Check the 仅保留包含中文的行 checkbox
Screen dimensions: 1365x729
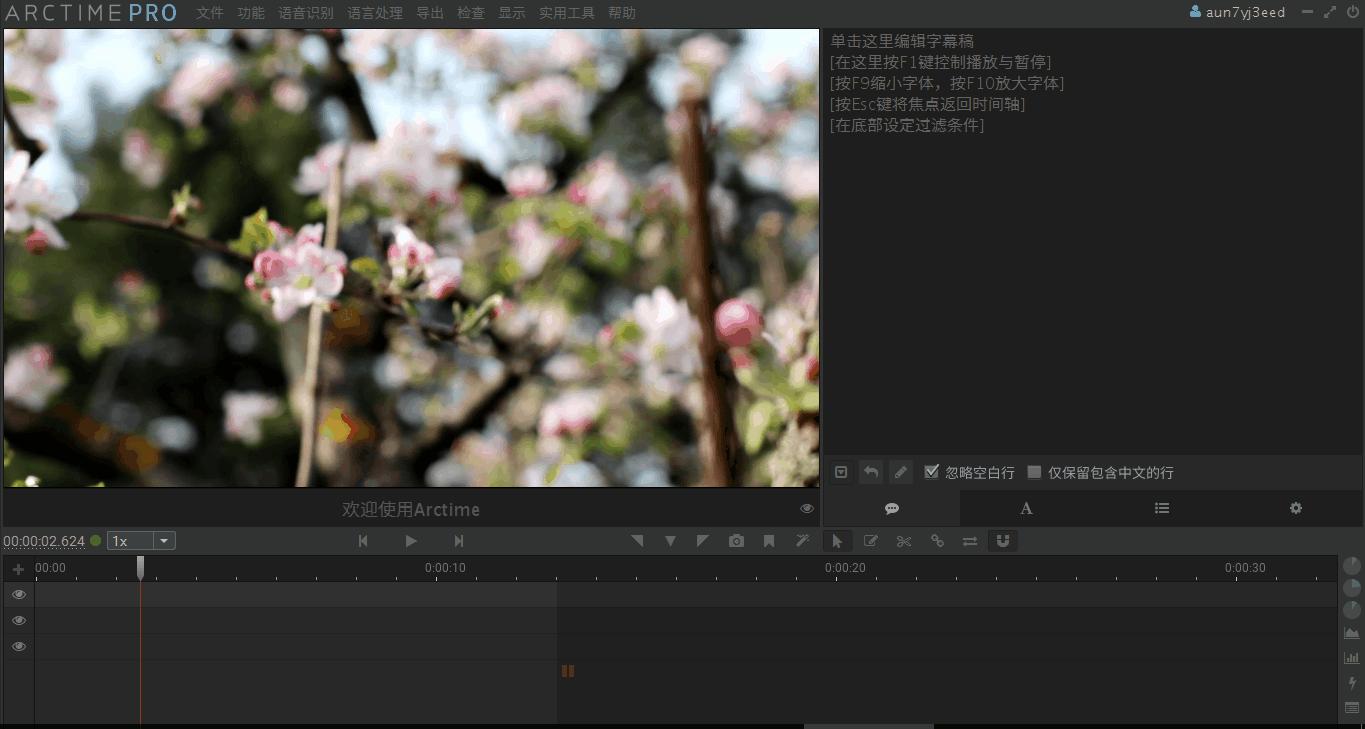pos(1037,471)
